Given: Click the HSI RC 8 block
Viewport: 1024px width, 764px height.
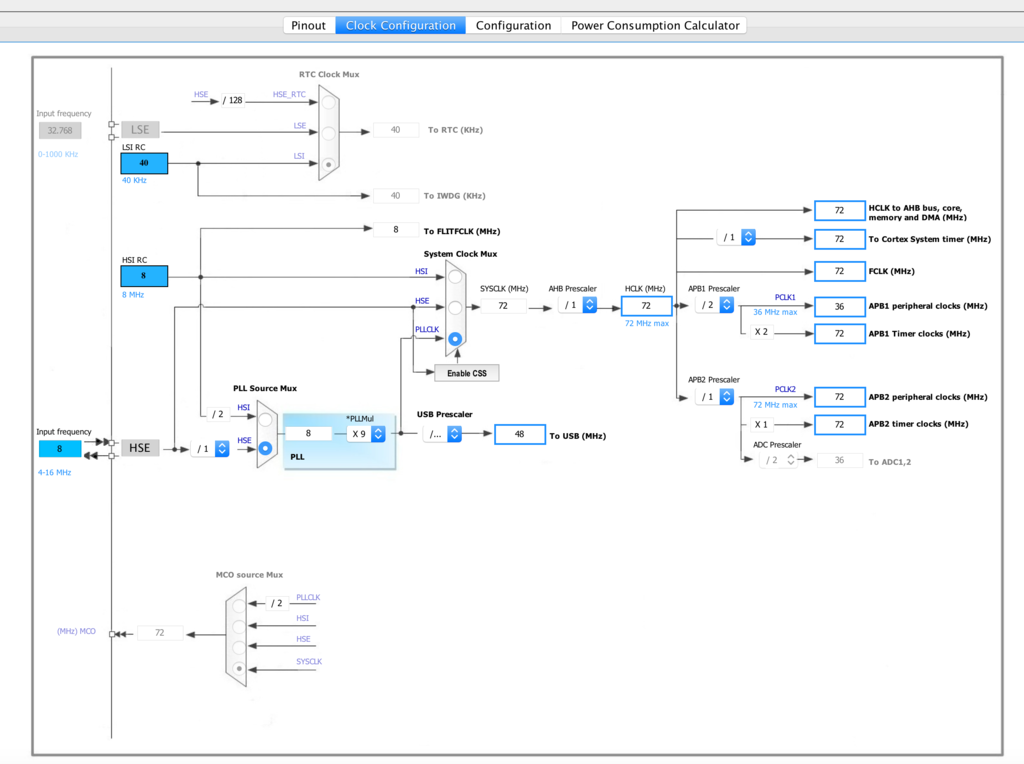Looking at the screenshot, I should pyautogui.click(x=144, y=276).
